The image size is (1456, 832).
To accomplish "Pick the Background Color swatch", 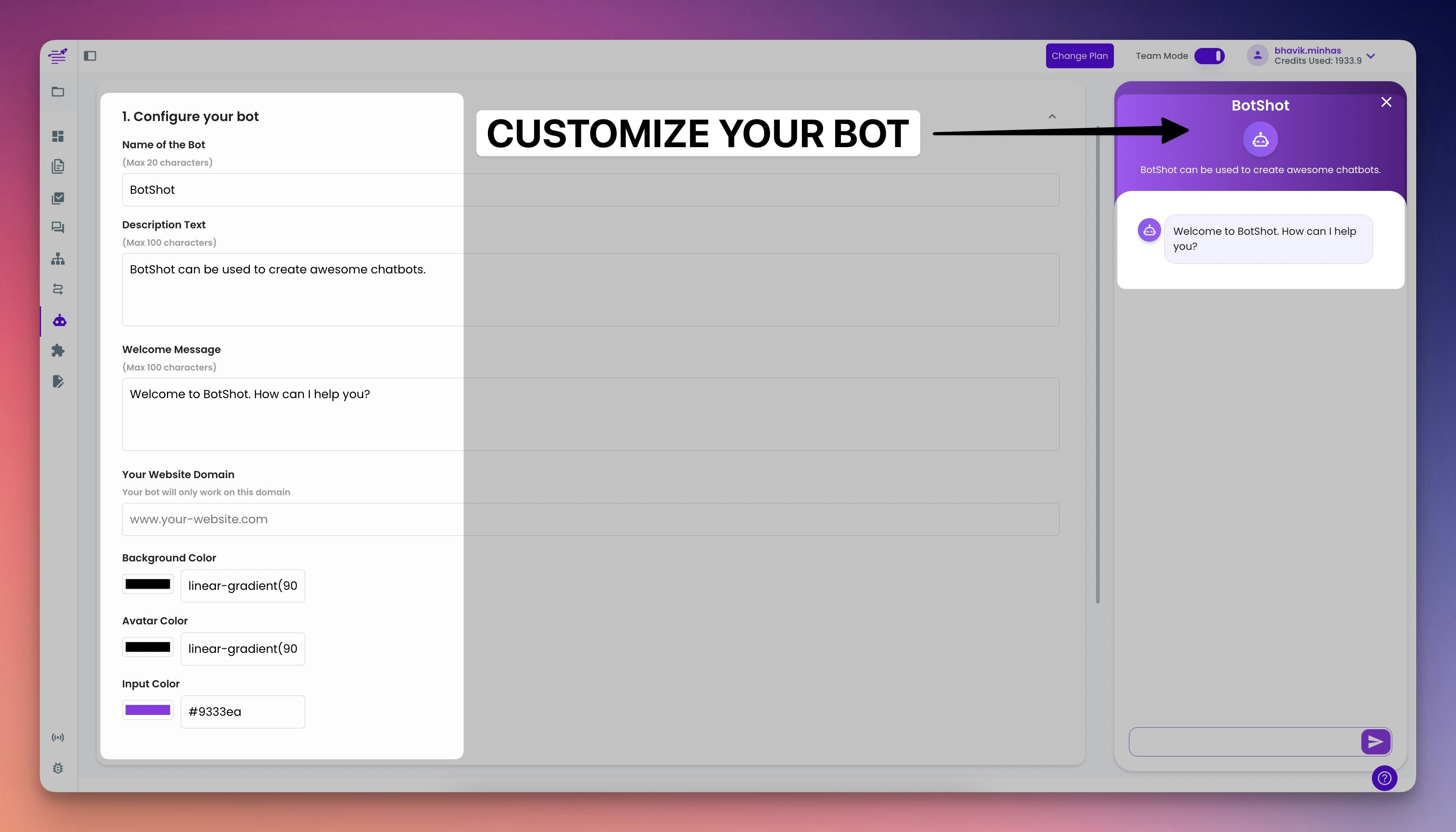I will [x=147, y=584].
